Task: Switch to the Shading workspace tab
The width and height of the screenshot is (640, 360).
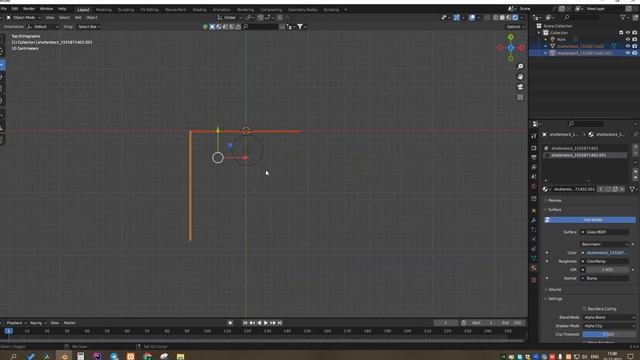Action: [x=200, y=9]
